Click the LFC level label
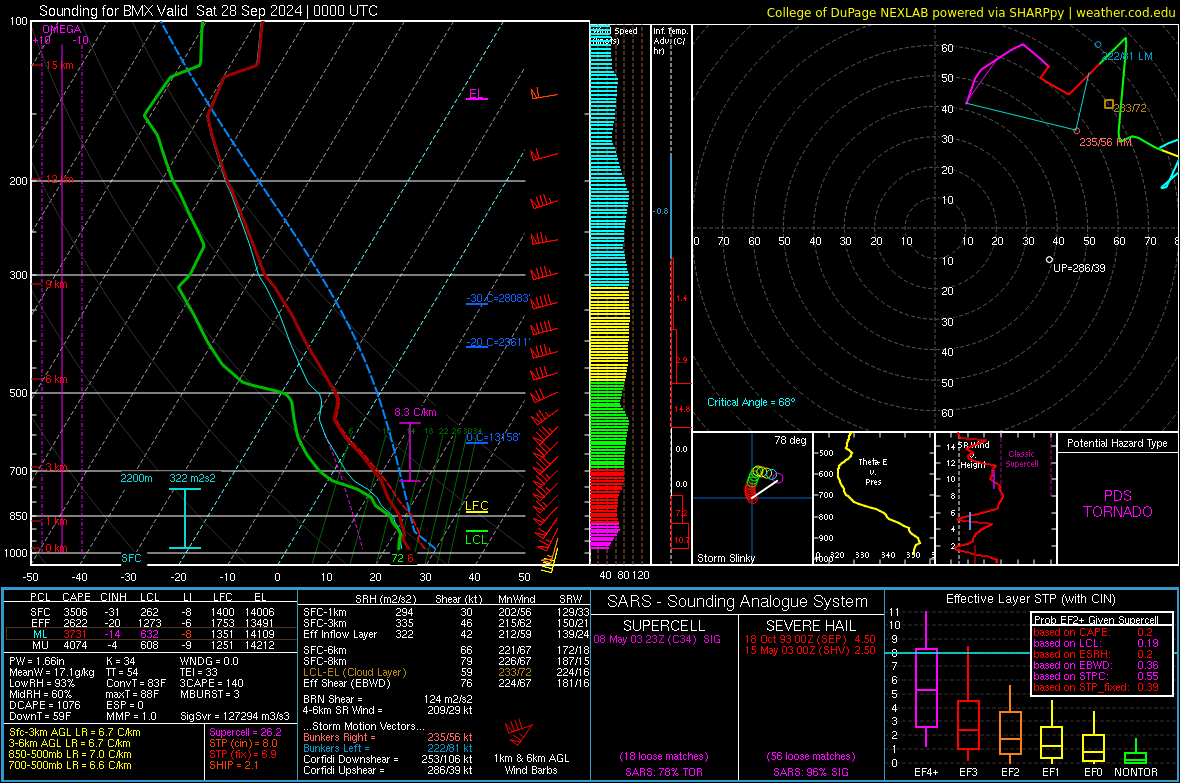 (476, 506)
